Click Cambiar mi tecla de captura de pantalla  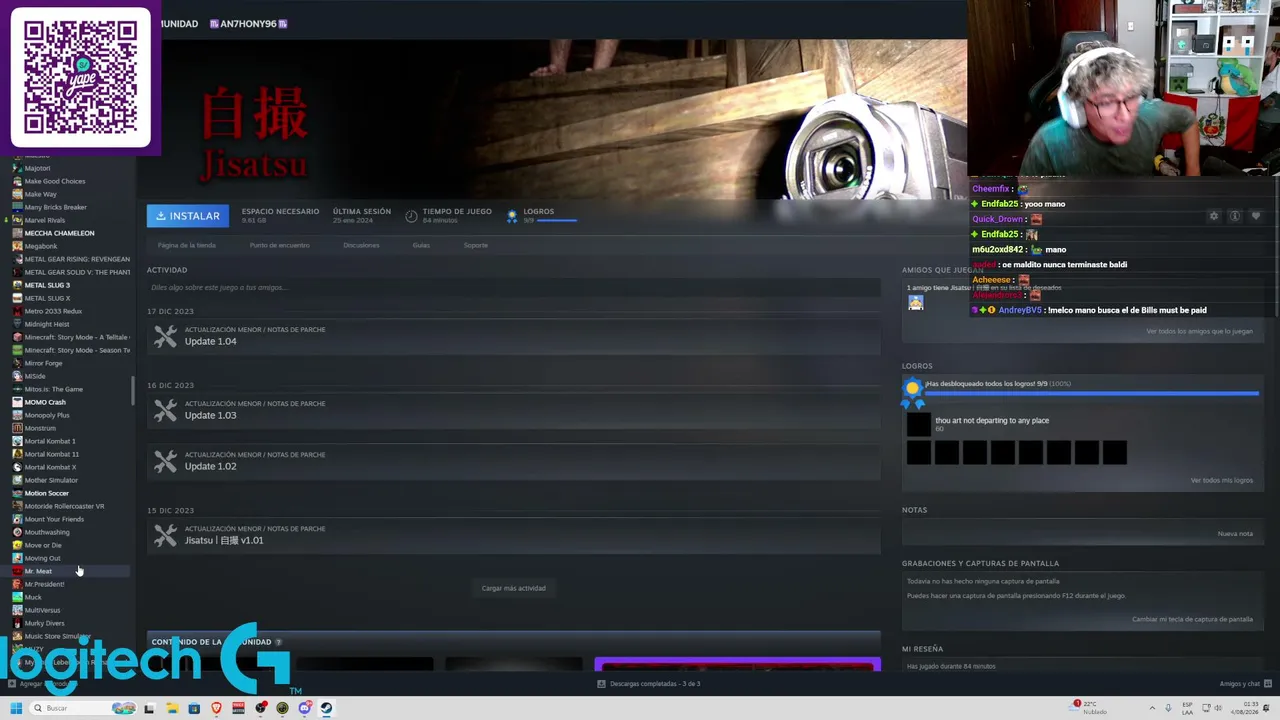click(x=1192, y=619)
